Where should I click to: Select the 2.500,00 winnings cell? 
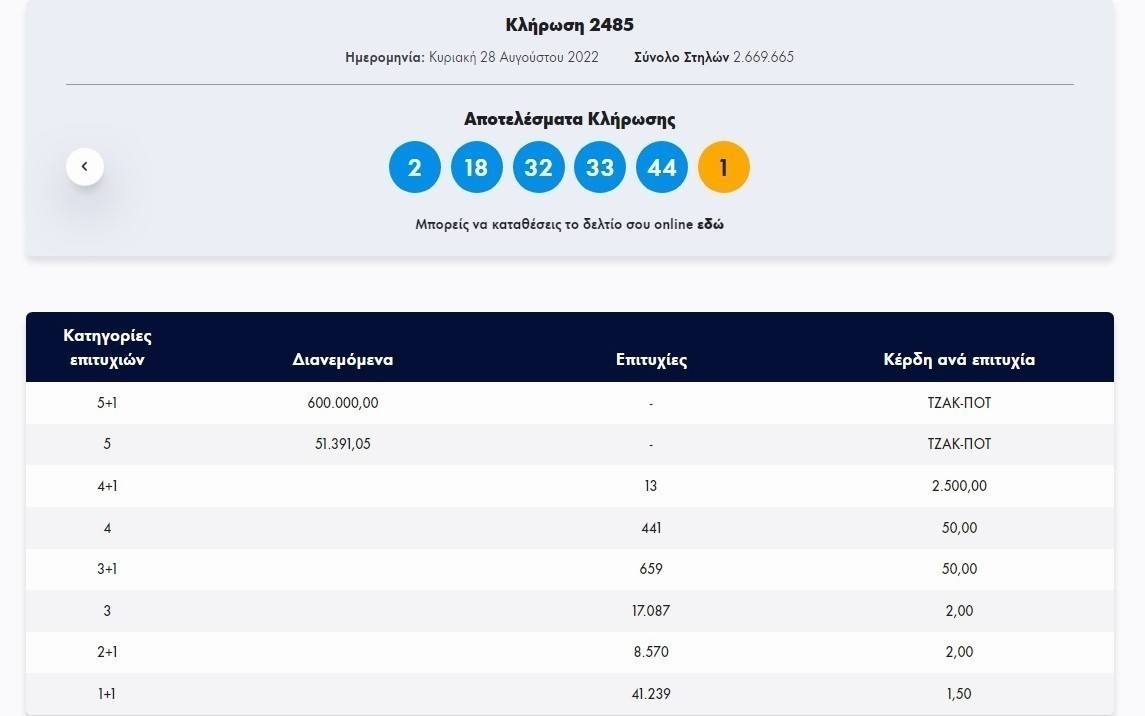tap(958, 486)
